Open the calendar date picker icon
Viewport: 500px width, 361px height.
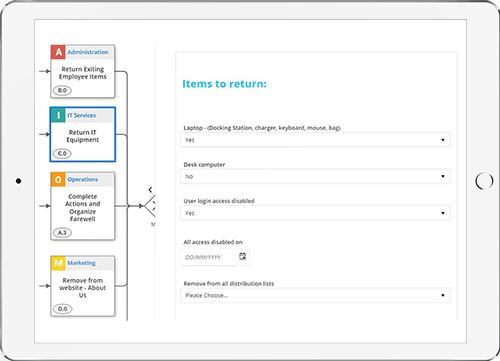coord(243,256)
